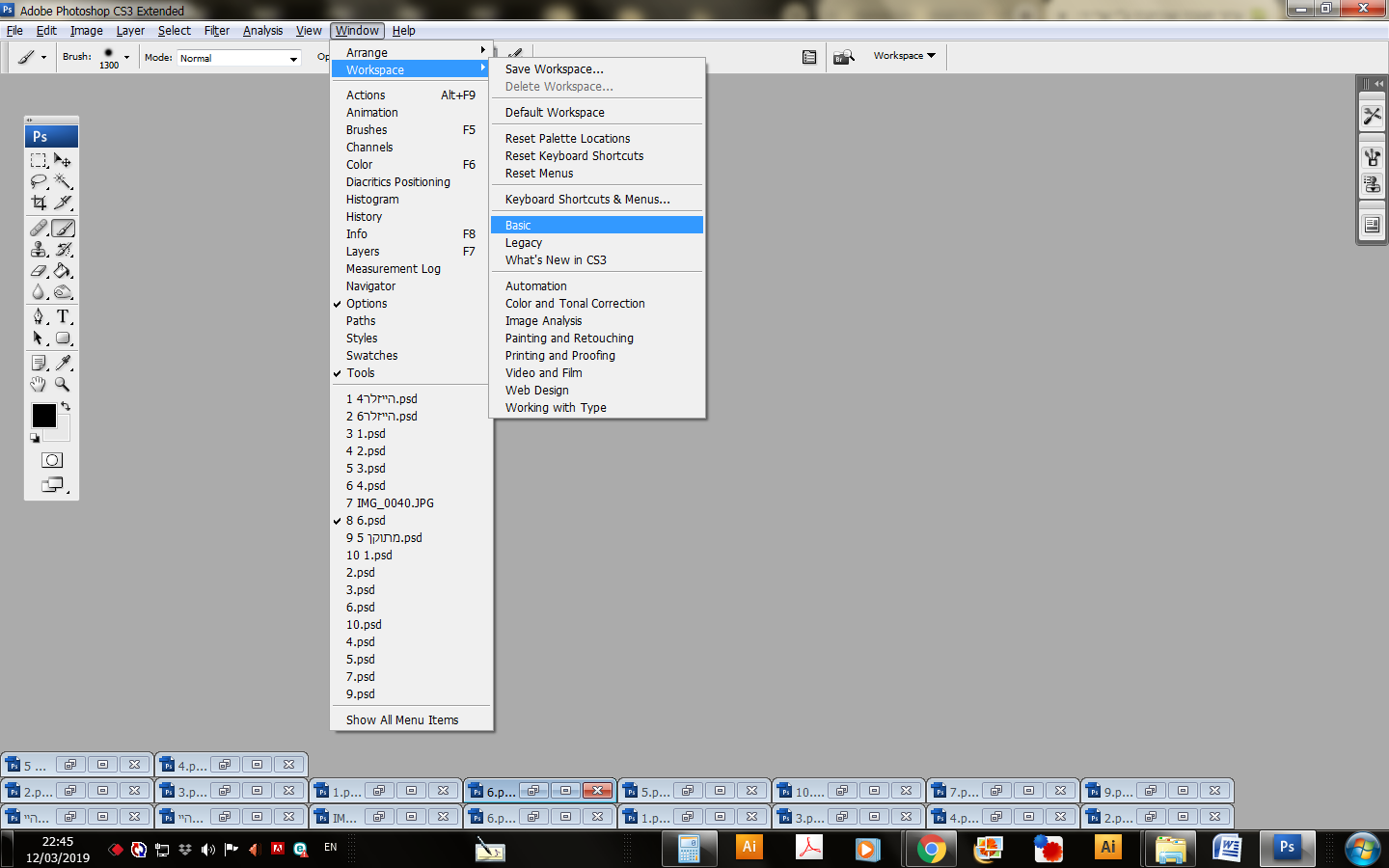
Task: Select the Brush tool in toolbox
Action: (x=63, y=229)
